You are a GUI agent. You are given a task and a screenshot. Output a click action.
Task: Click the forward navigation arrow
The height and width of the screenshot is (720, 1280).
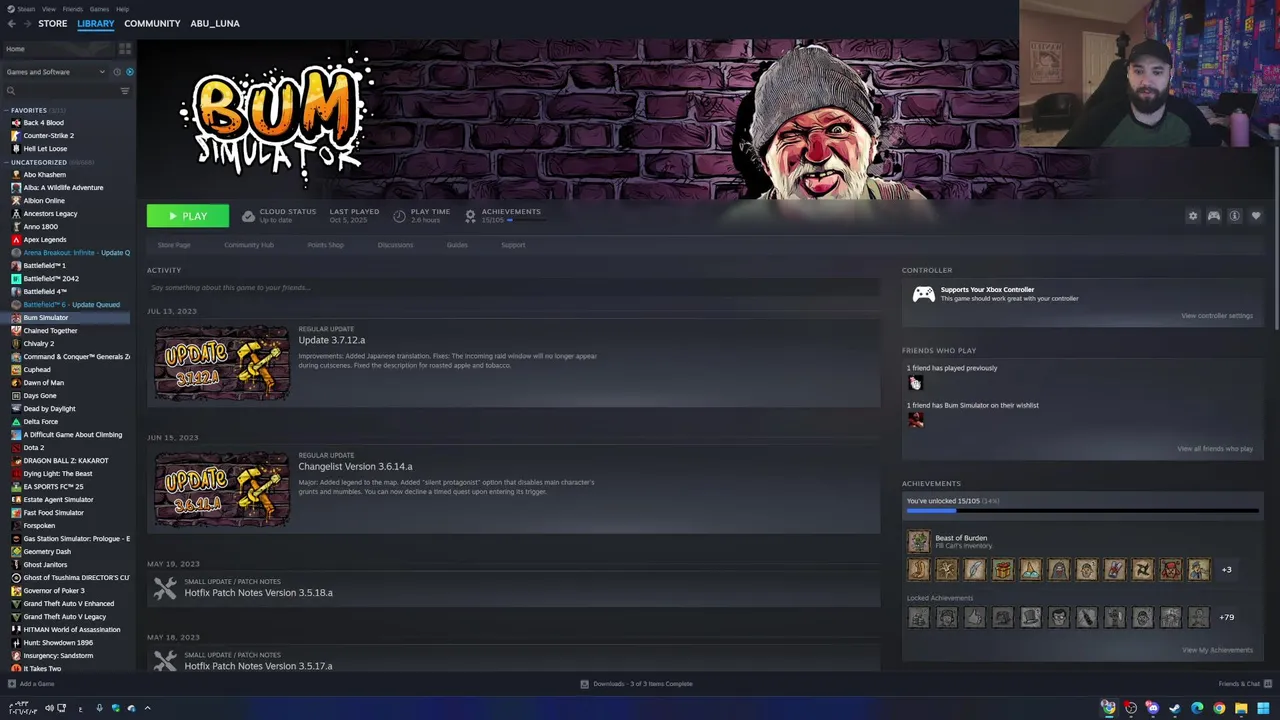click(x=27, y=23)
